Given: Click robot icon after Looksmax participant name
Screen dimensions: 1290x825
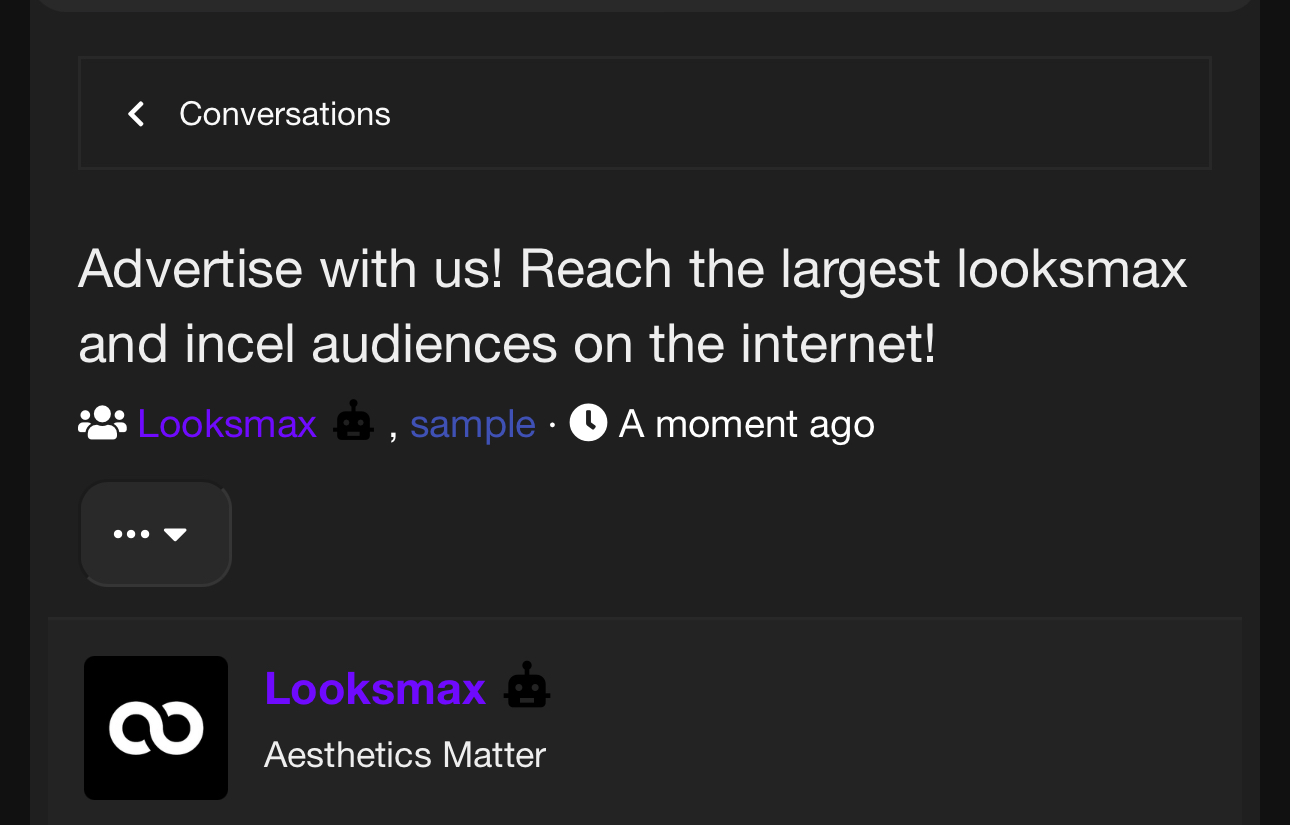Looking at the screenshot, I should coord(353,421).
